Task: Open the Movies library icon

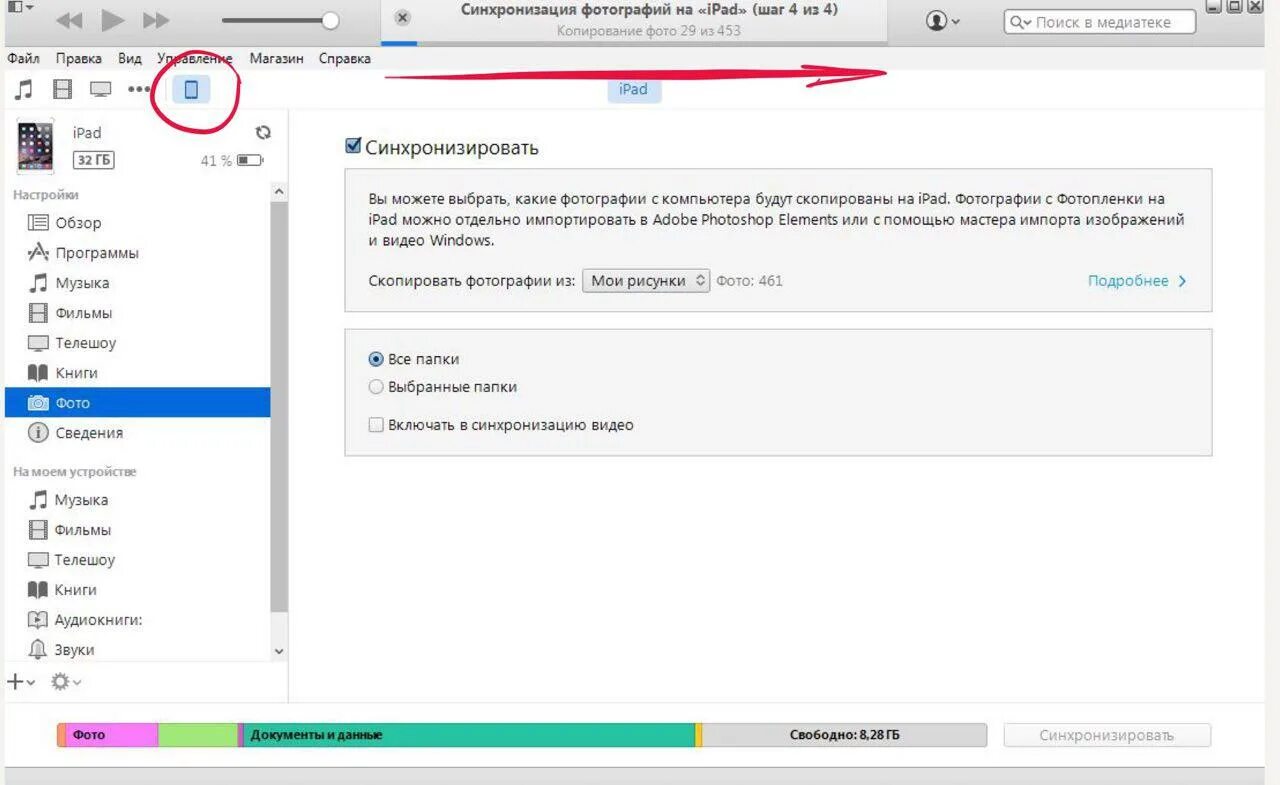Action: pyautogui.click(x=62, y=90)
